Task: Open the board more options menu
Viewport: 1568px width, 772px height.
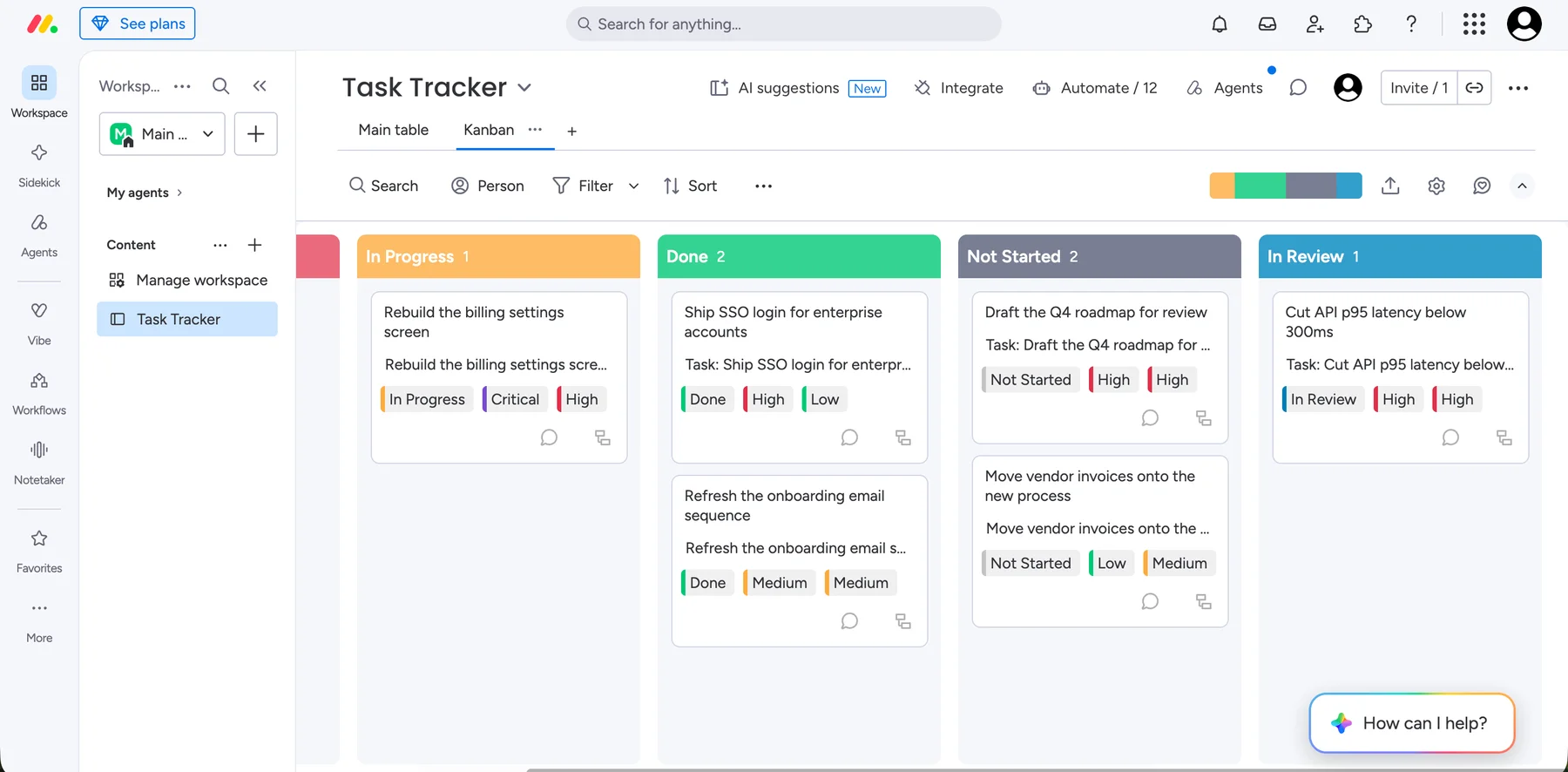Action: click(1518, 88)
